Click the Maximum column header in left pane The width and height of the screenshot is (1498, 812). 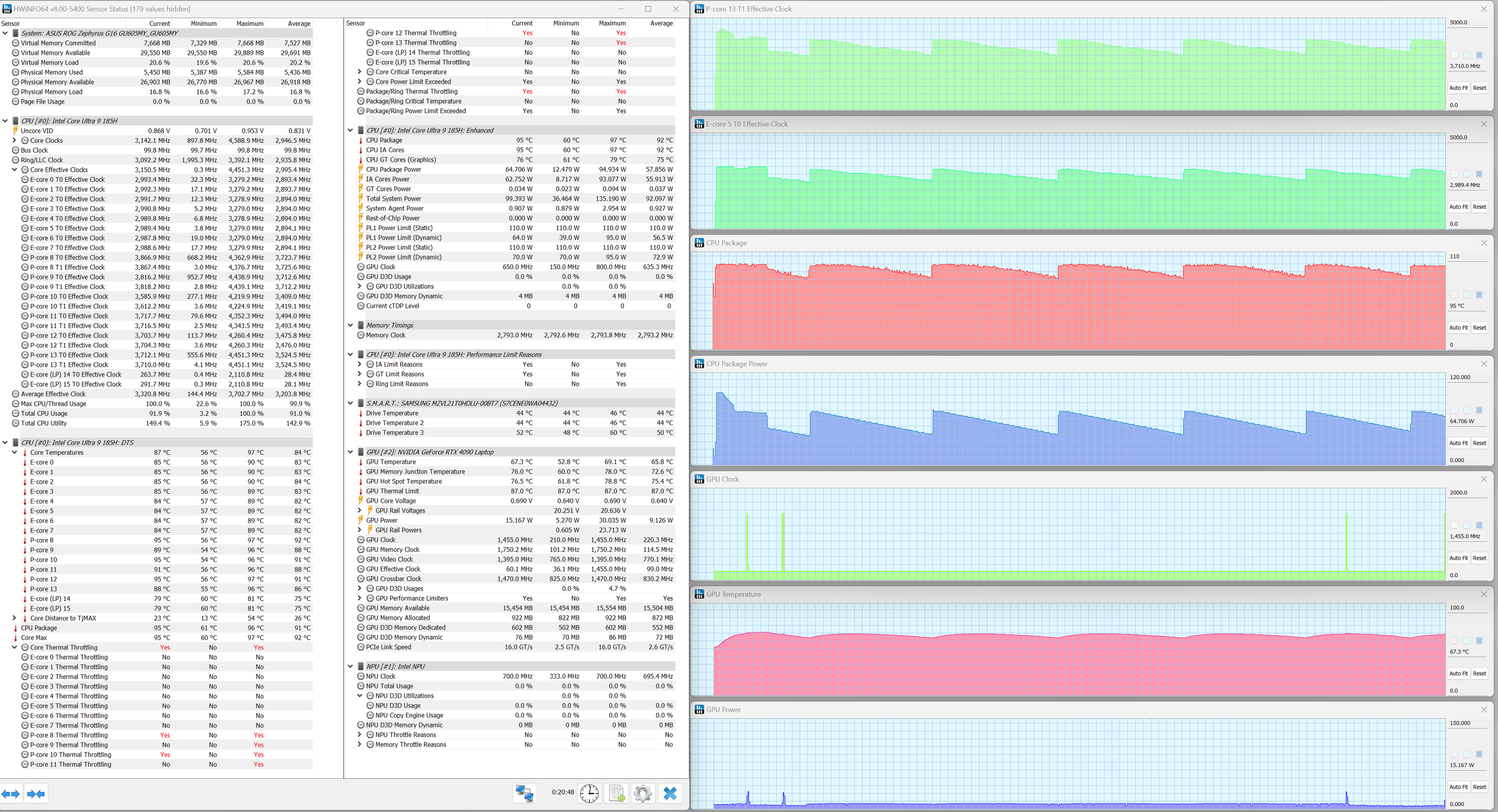pyautogui.click(x=250, y=24)
